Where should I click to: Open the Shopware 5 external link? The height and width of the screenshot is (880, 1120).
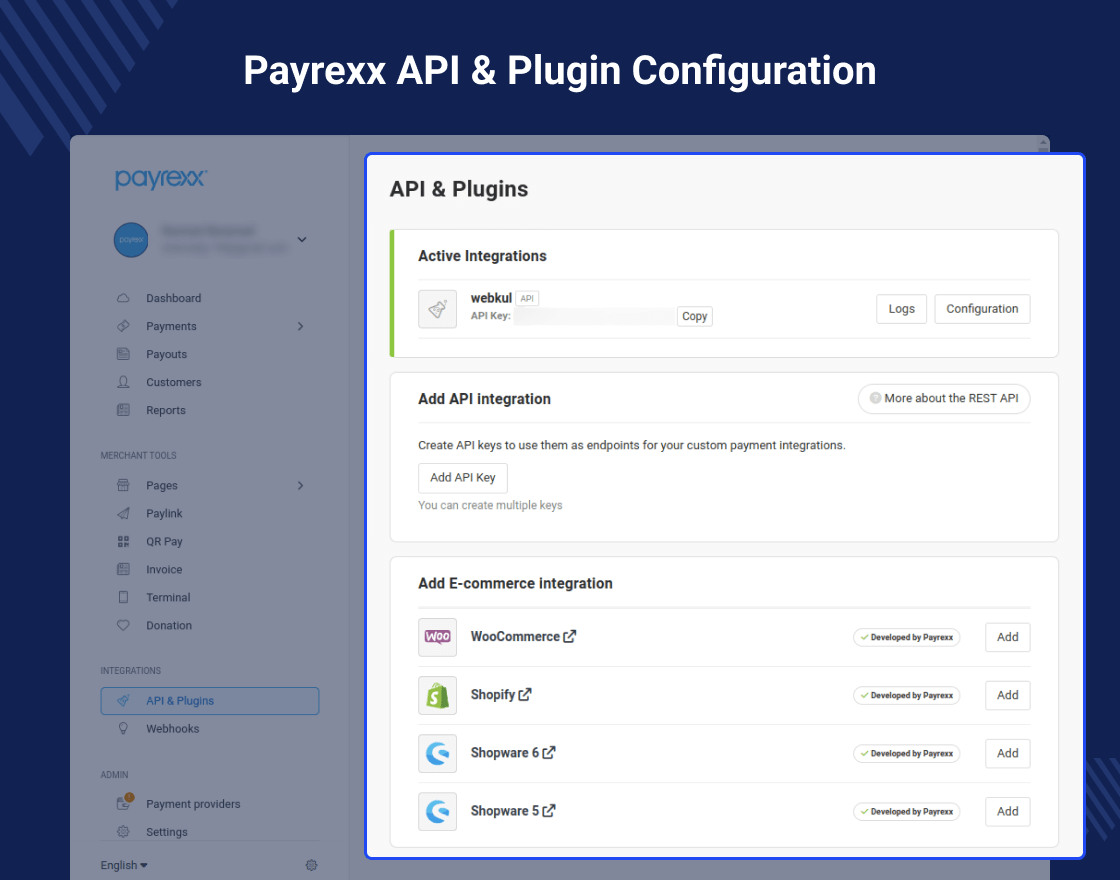tap(549, 811)
